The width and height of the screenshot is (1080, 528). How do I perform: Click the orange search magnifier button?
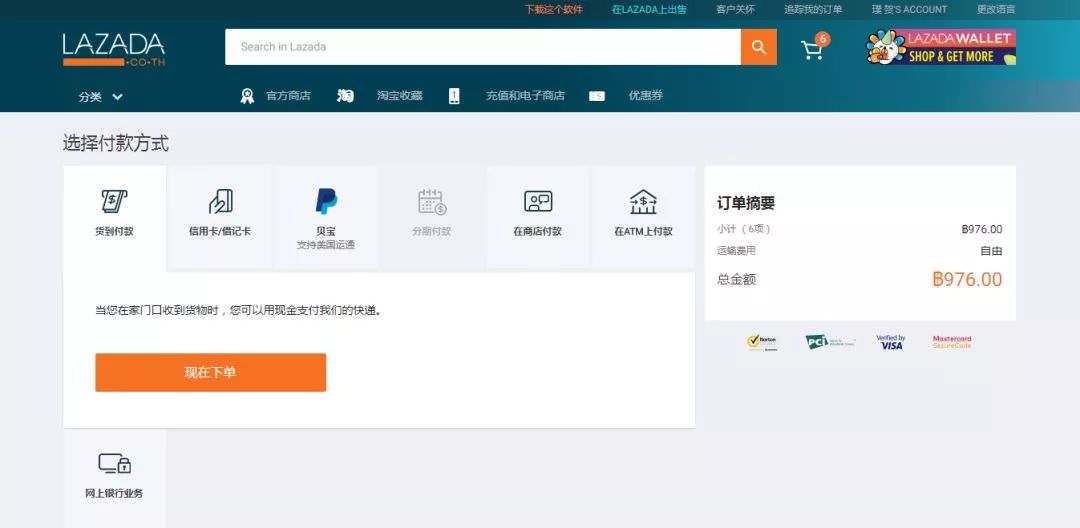point(759,47)
